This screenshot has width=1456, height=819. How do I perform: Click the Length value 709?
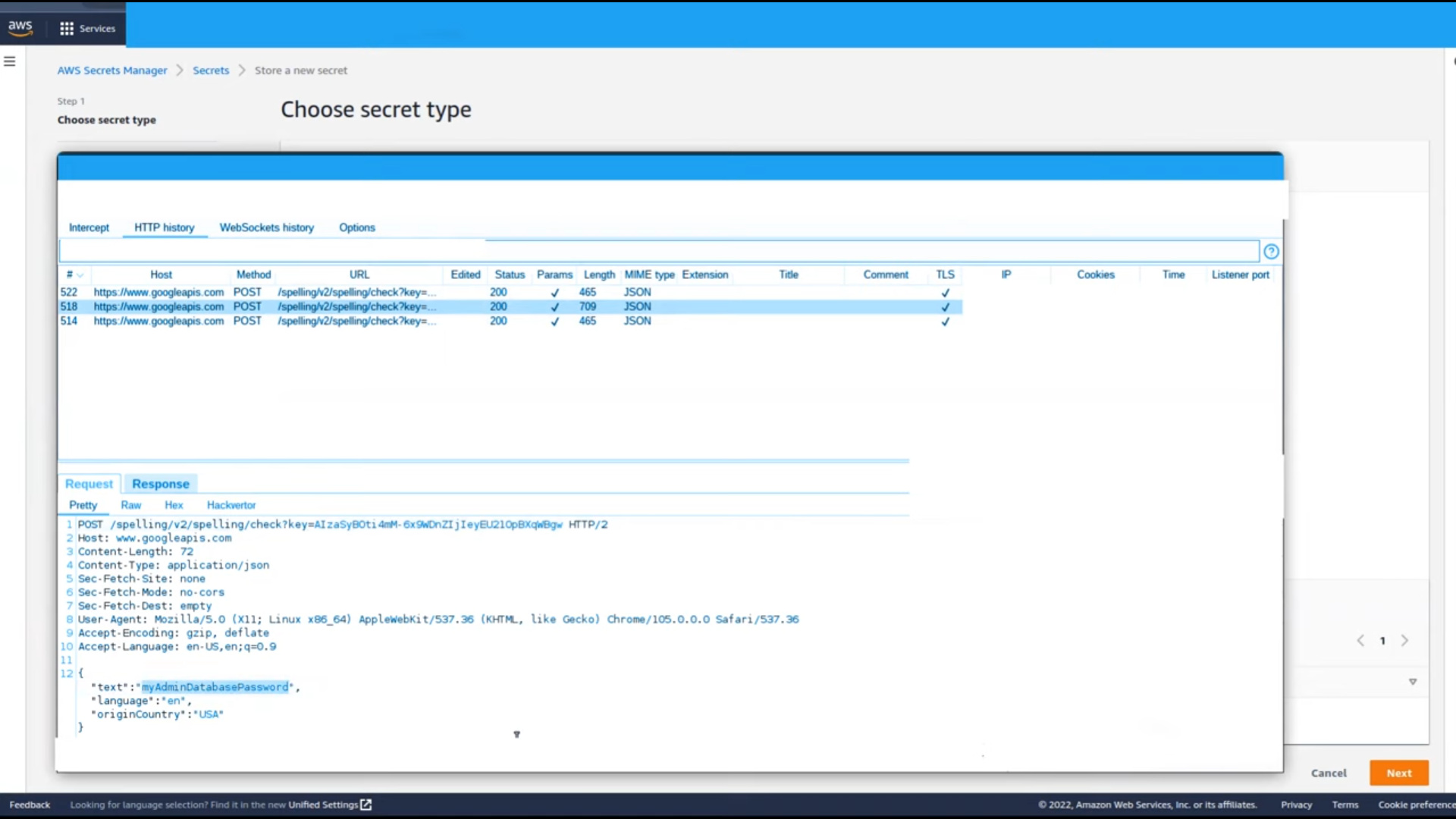[588, 306]
